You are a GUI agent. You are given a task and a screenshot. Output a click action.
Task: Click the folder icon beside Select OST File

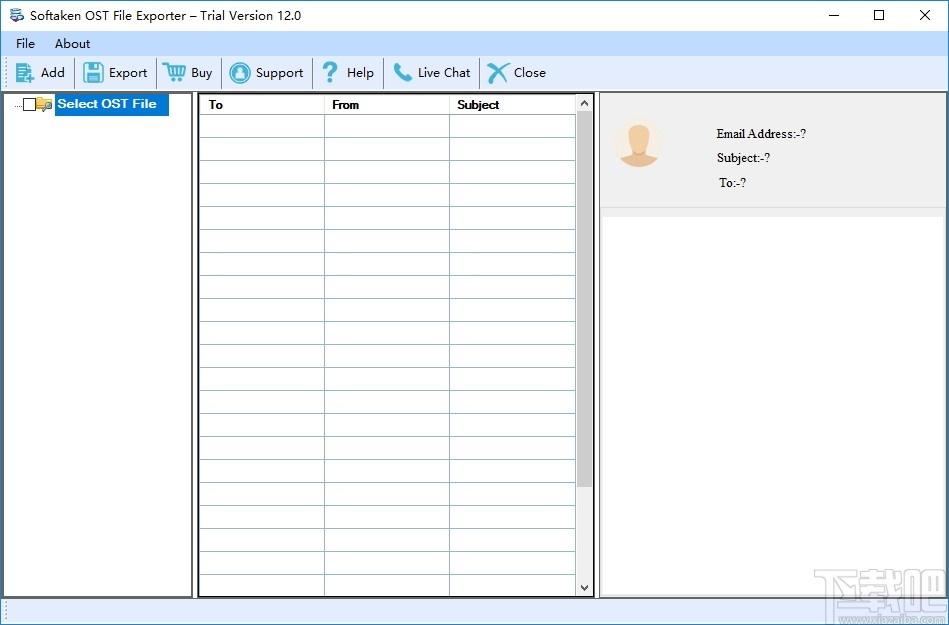click(44, 105)
